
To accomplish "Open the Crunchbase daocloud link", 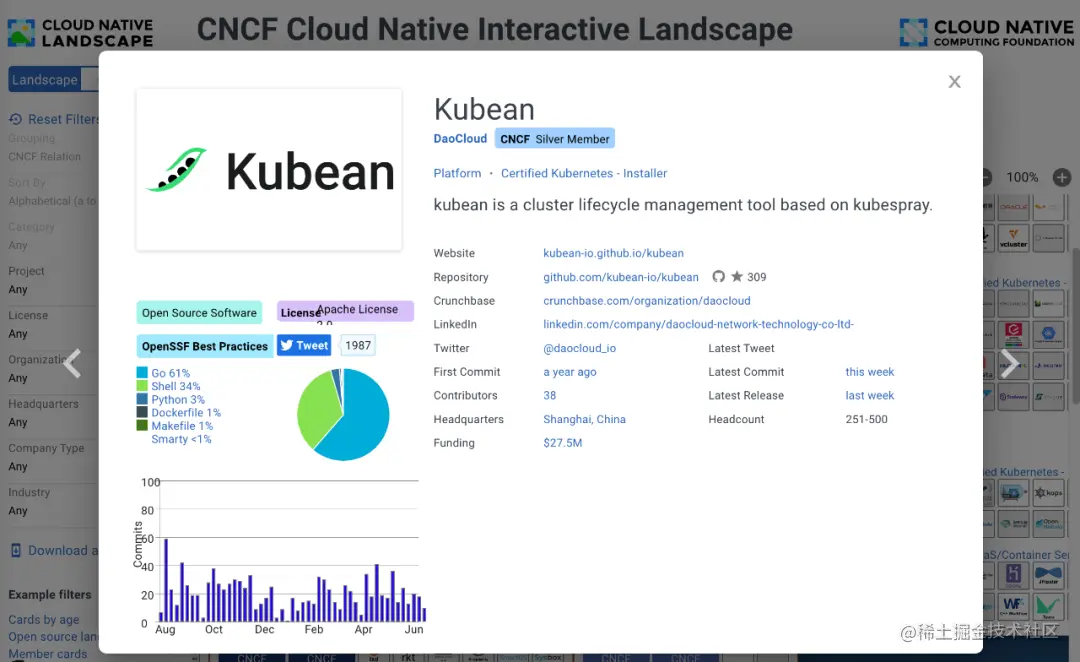I will (647, 300).
